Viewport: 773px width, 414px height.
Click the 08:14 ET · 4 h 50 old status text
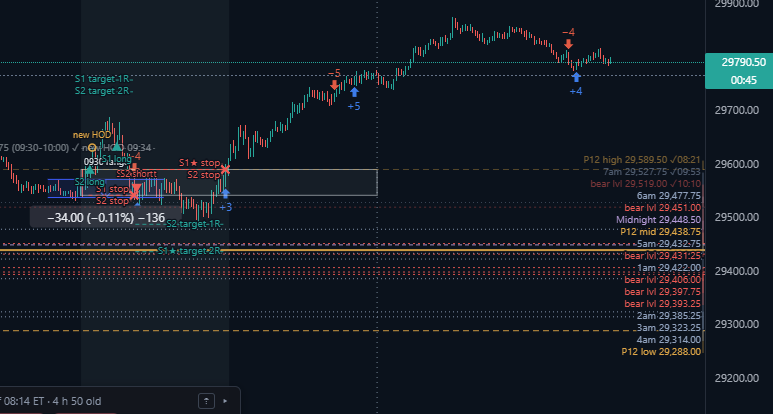(x=52, y=401)
